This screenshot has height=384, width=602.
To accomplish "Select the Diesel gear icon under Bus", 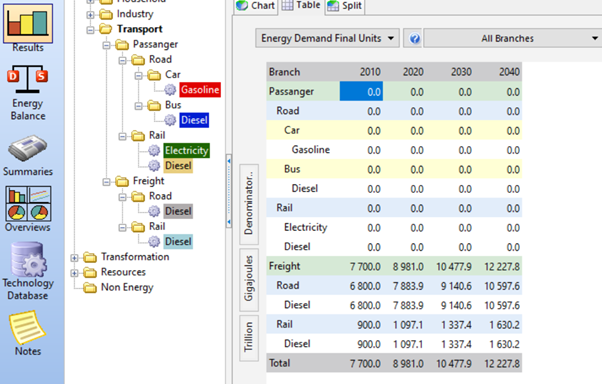I will pyautogui.click(x=170, y=120).
